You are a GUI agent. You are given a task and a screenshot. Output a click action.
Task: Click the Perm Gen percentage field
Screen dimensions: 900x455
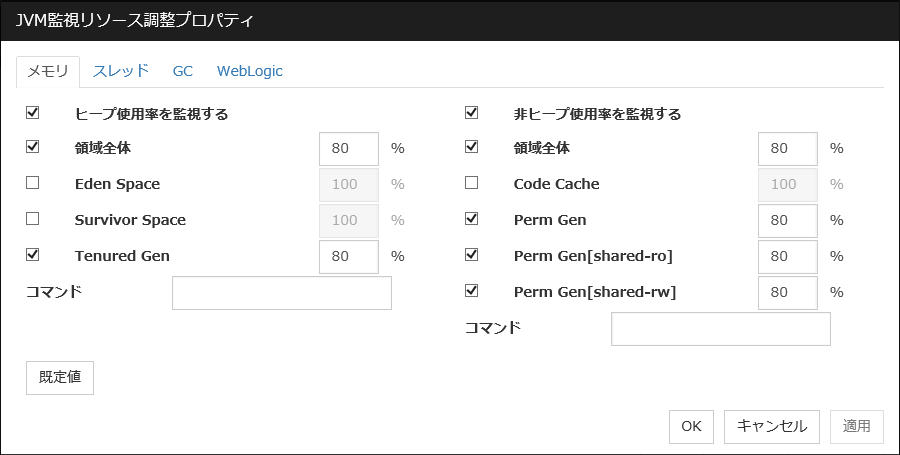click(x=787, y=220)
